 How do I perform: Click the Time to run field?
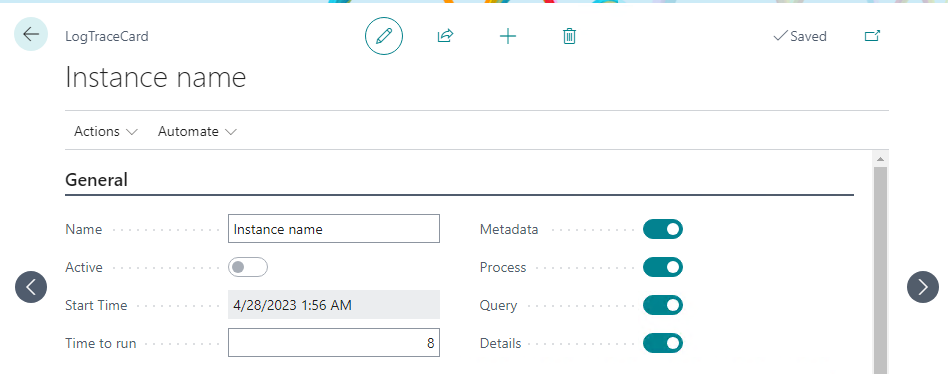point(334,343)
